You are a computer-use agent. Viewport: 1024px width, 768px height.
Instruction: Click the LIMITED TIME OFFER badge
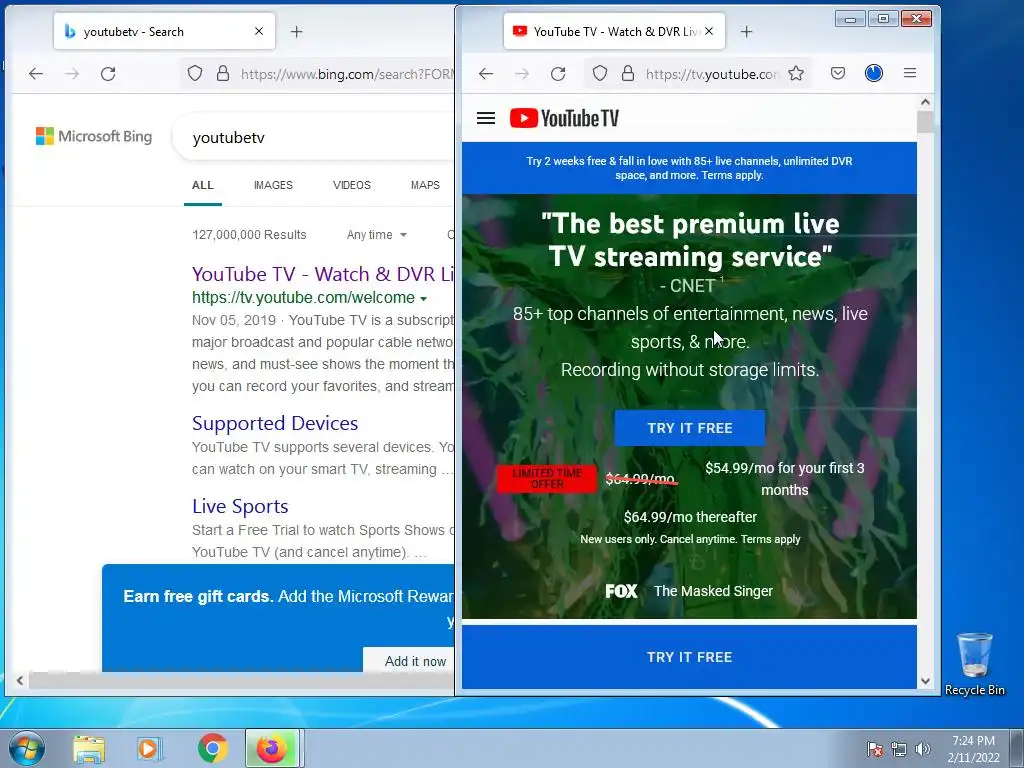coord(547,478)
